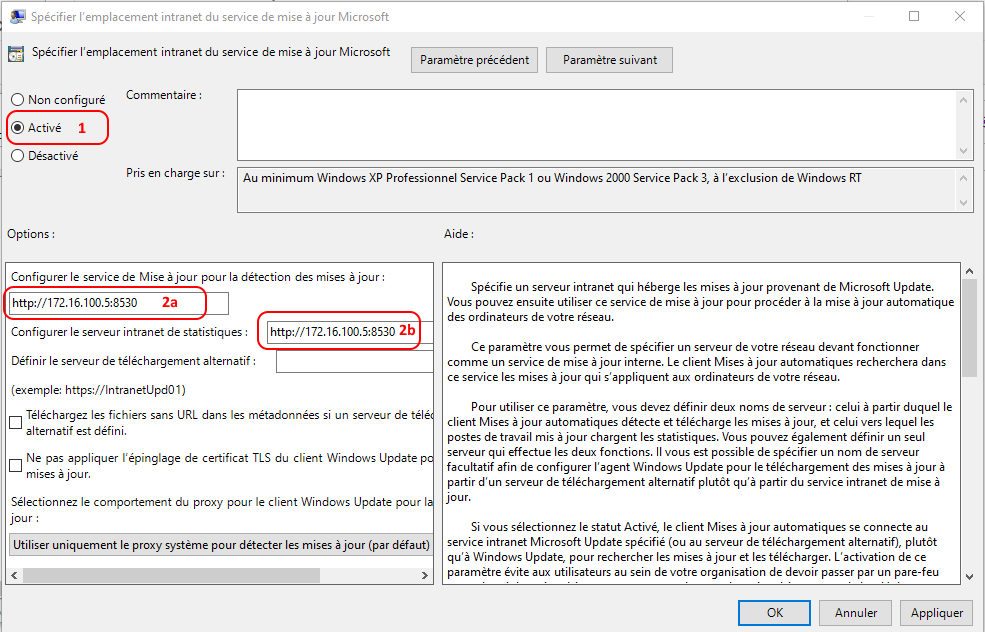Select the 'Non configuré' radio button
This screenshot has width=985, height=632.
click(x=17, y=100)
